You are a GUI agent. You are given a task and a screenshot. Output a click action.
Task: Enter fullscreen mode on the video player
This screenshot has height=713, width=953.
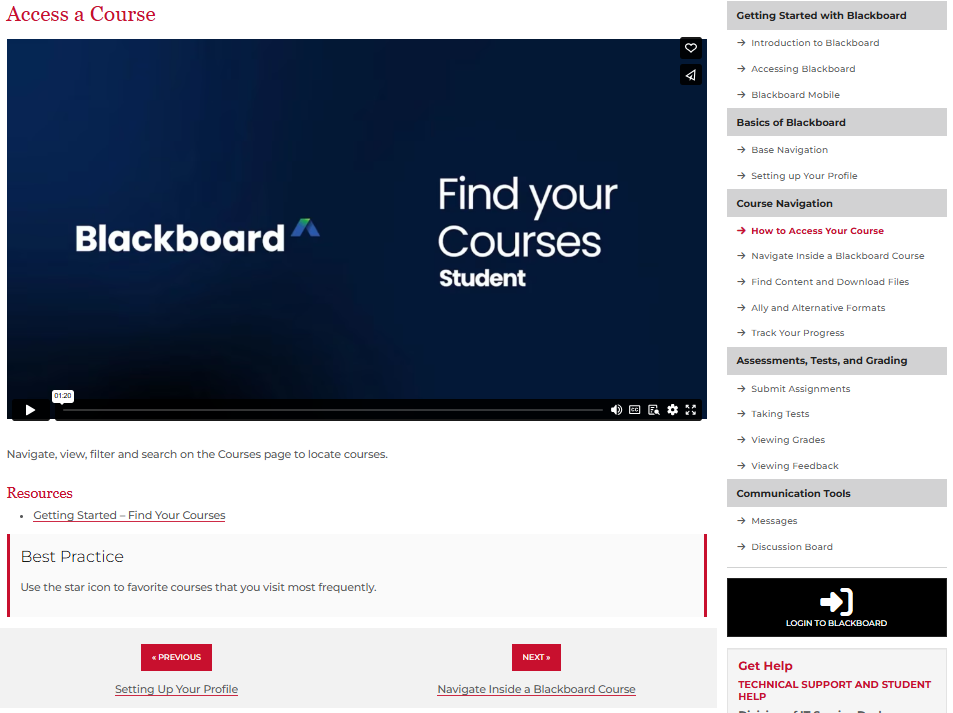click(x=690, y=409)
